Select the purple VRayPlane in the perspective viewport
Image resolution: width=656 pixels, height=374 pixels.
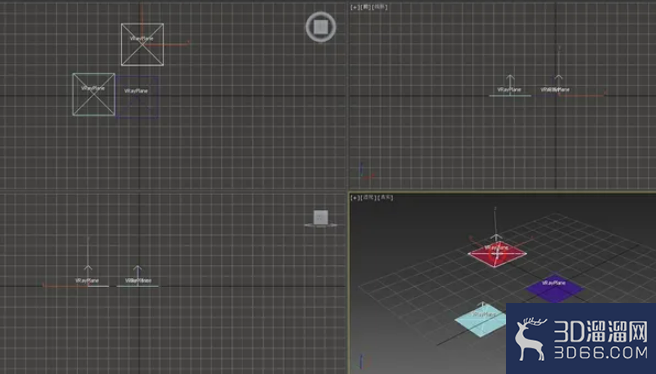[x=554, y=288]
